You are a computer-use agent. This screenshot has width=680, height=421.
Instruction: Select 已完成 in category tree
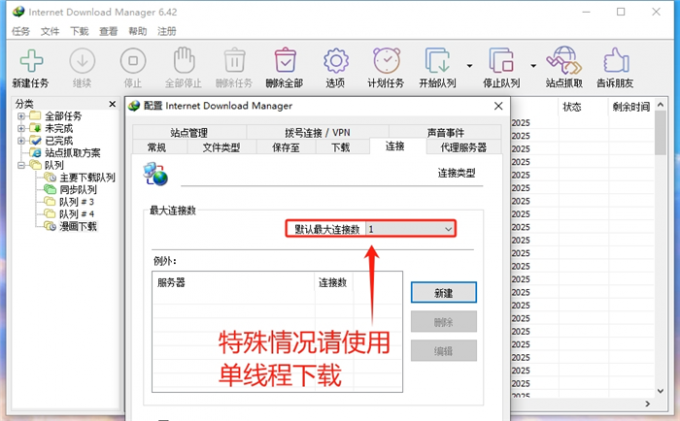tap(59, 140)
